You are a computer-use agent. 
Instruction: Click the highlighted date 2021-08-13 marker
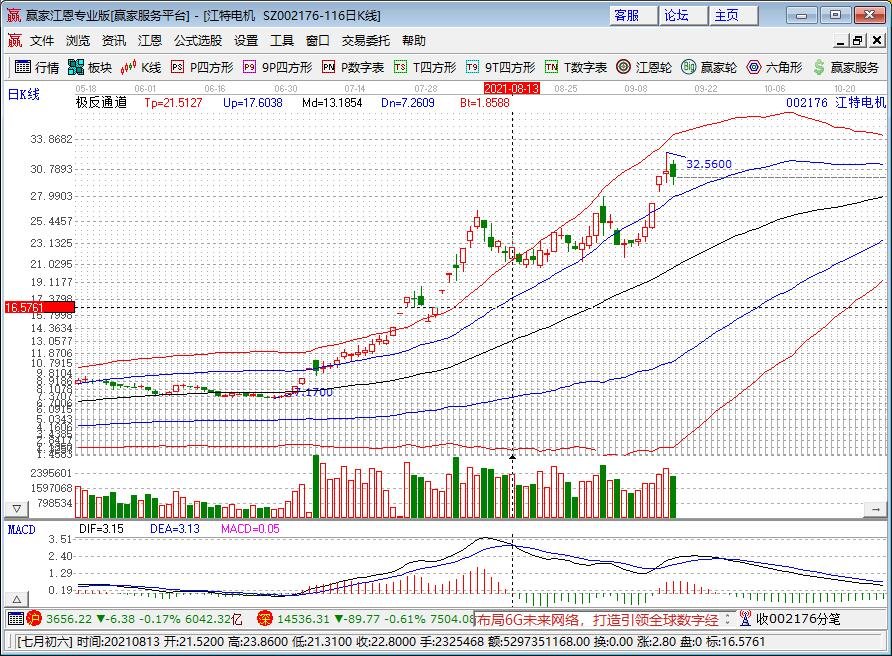click(511, 88)
